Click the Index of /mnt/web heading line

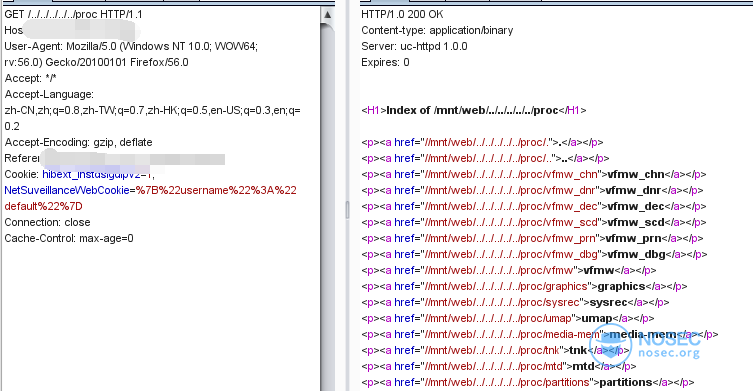(x=474, y=110)
